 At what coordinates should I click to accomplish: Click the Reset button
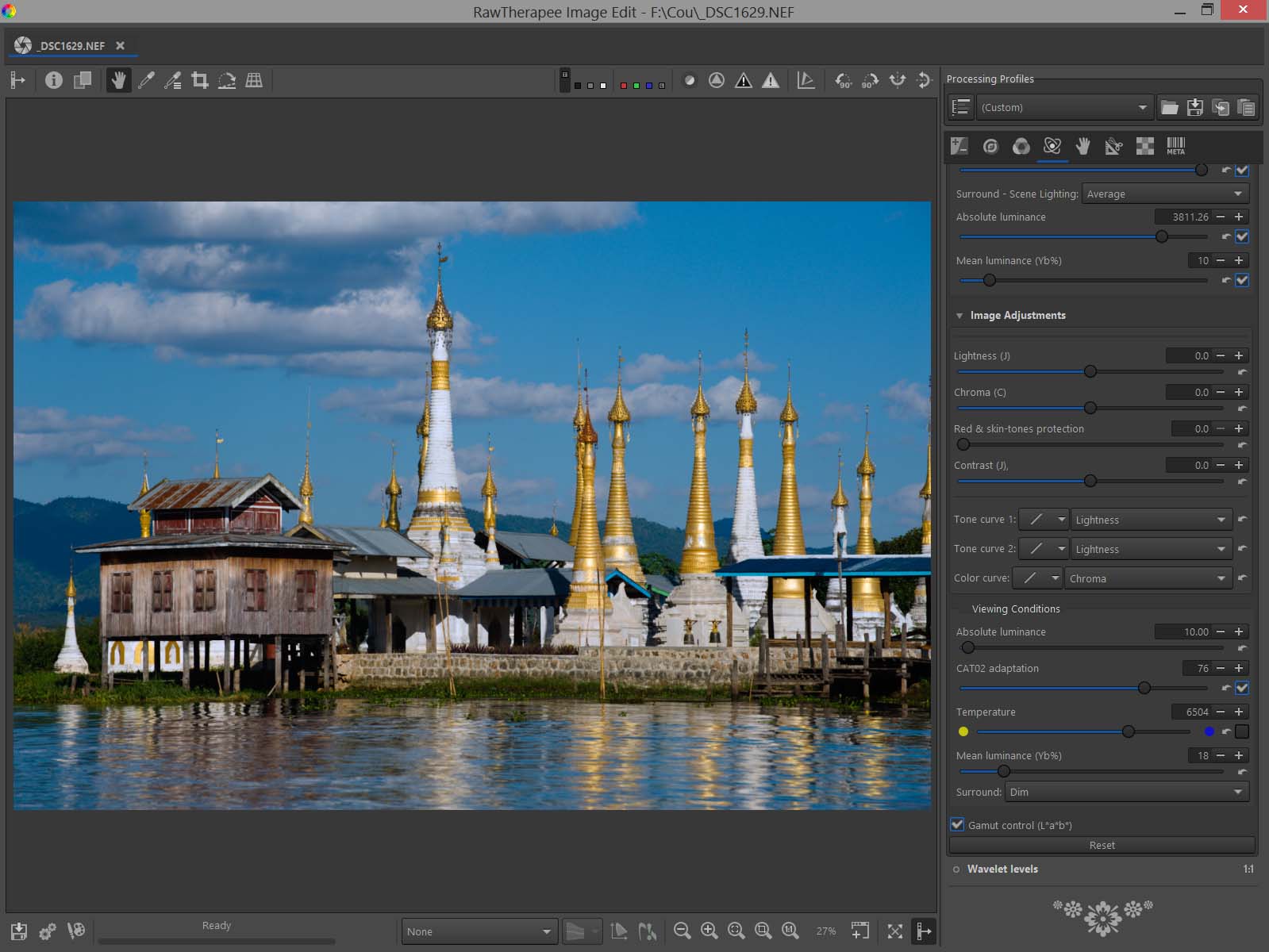(1102, 845)
